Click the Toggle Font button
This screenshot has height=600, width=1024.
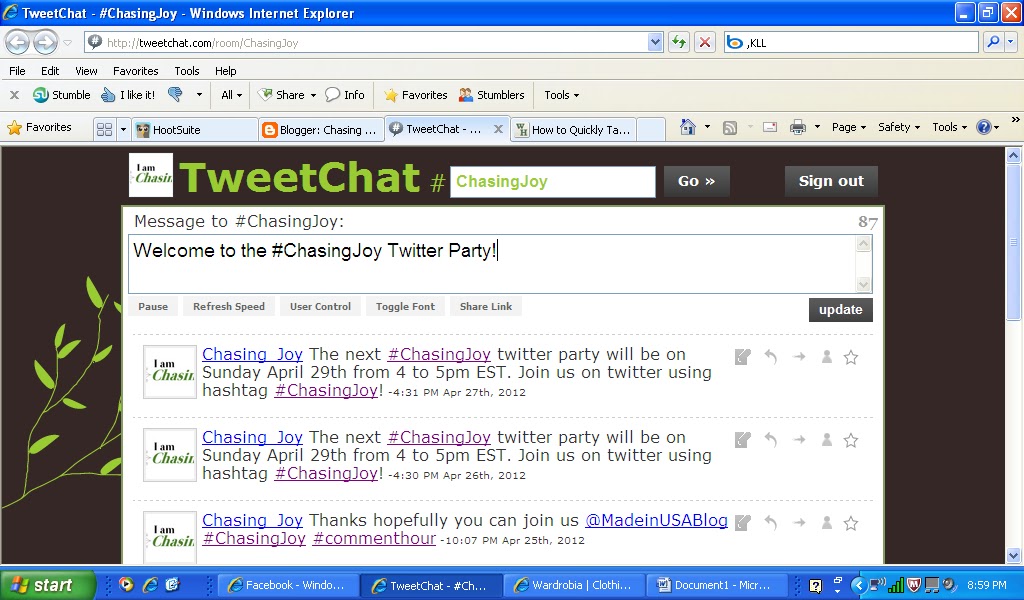[x=405, y=306]
